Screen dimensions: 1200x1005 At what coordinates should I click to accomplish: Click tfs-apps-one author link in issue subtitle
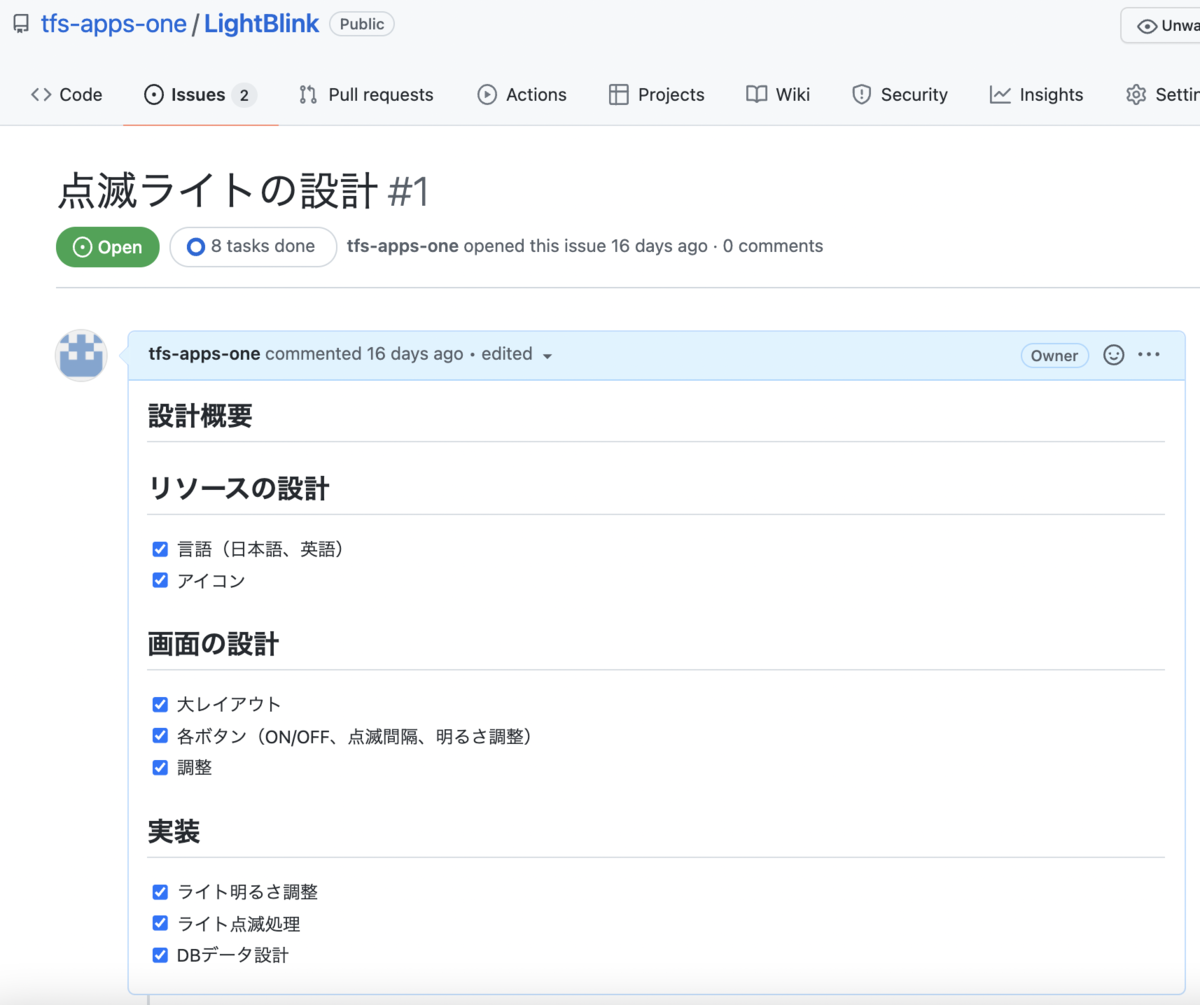pyautogui.click(x=403, y=246)
